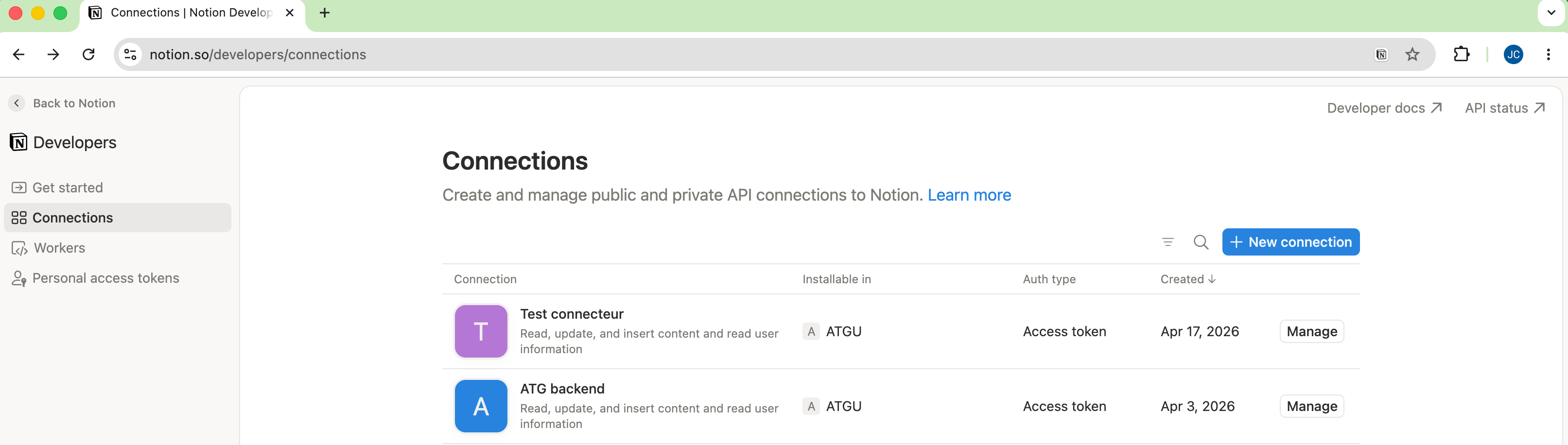This screenshot has width=1568, height=445.
Task: Open the JC profile avatar
Action: pyautogui.click(x=1513, y=55)
